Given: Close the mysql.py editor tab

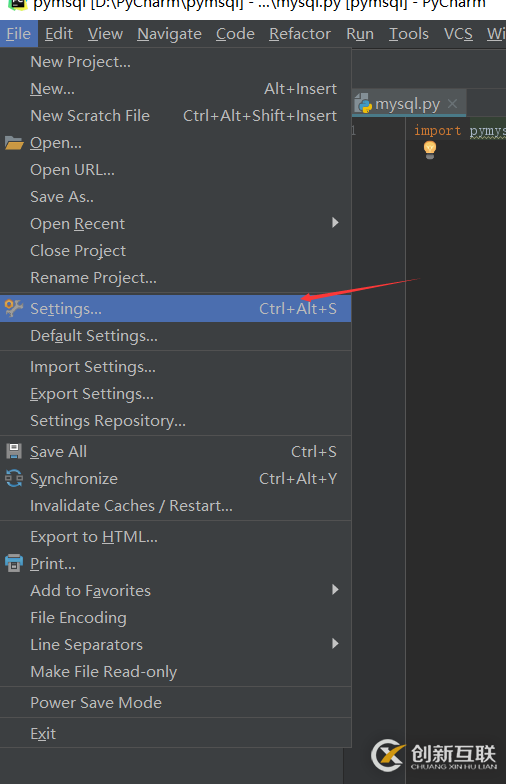Looking at the screenshot, I should 452,104.
